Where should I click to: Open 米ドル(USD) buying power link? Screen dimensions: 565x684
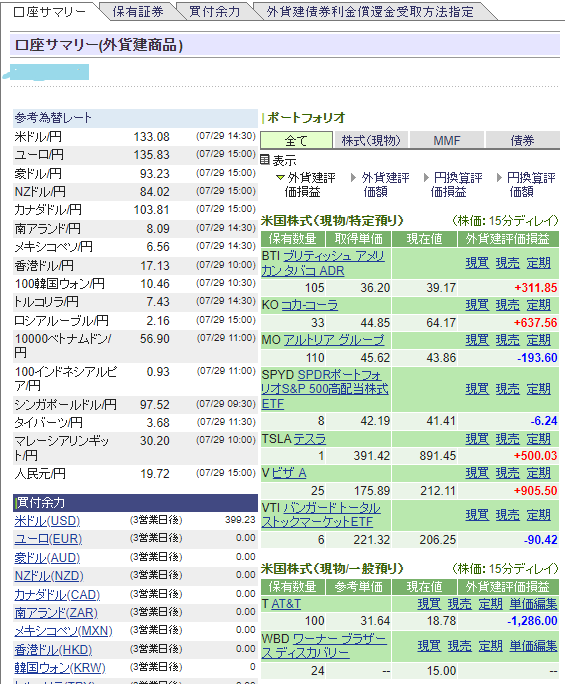click(47, 521)
